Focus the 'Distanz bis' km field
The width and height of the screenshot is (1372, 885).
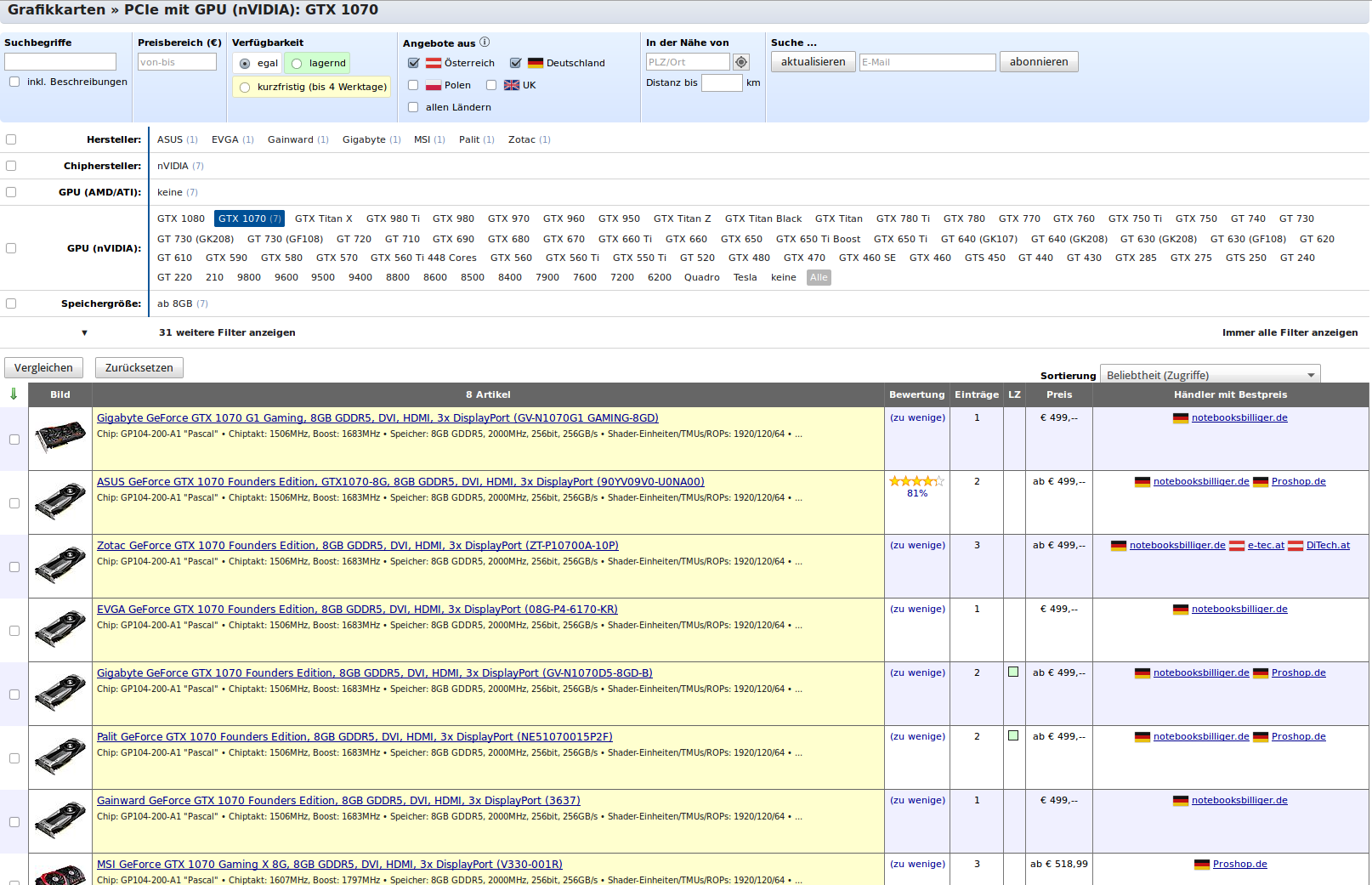pyautogui.click(x=722, y=82)
